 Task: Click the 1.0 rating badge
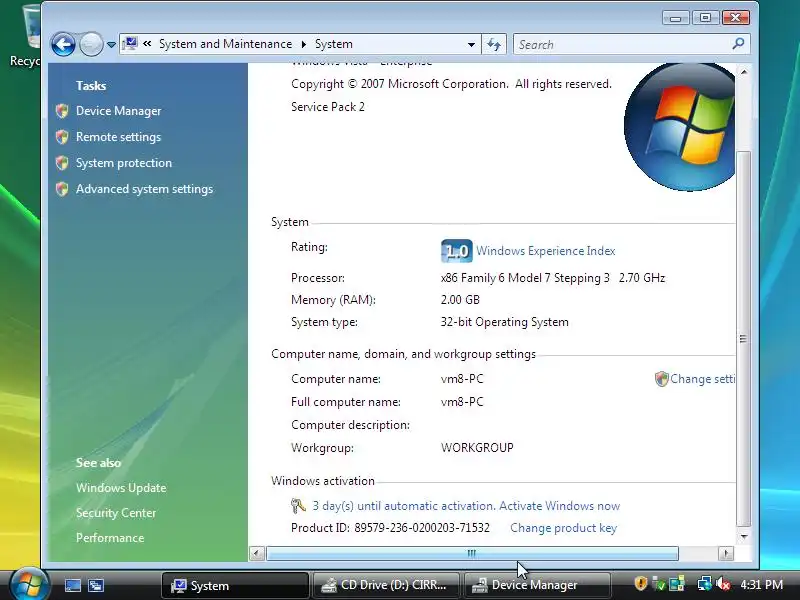[456, 251]
